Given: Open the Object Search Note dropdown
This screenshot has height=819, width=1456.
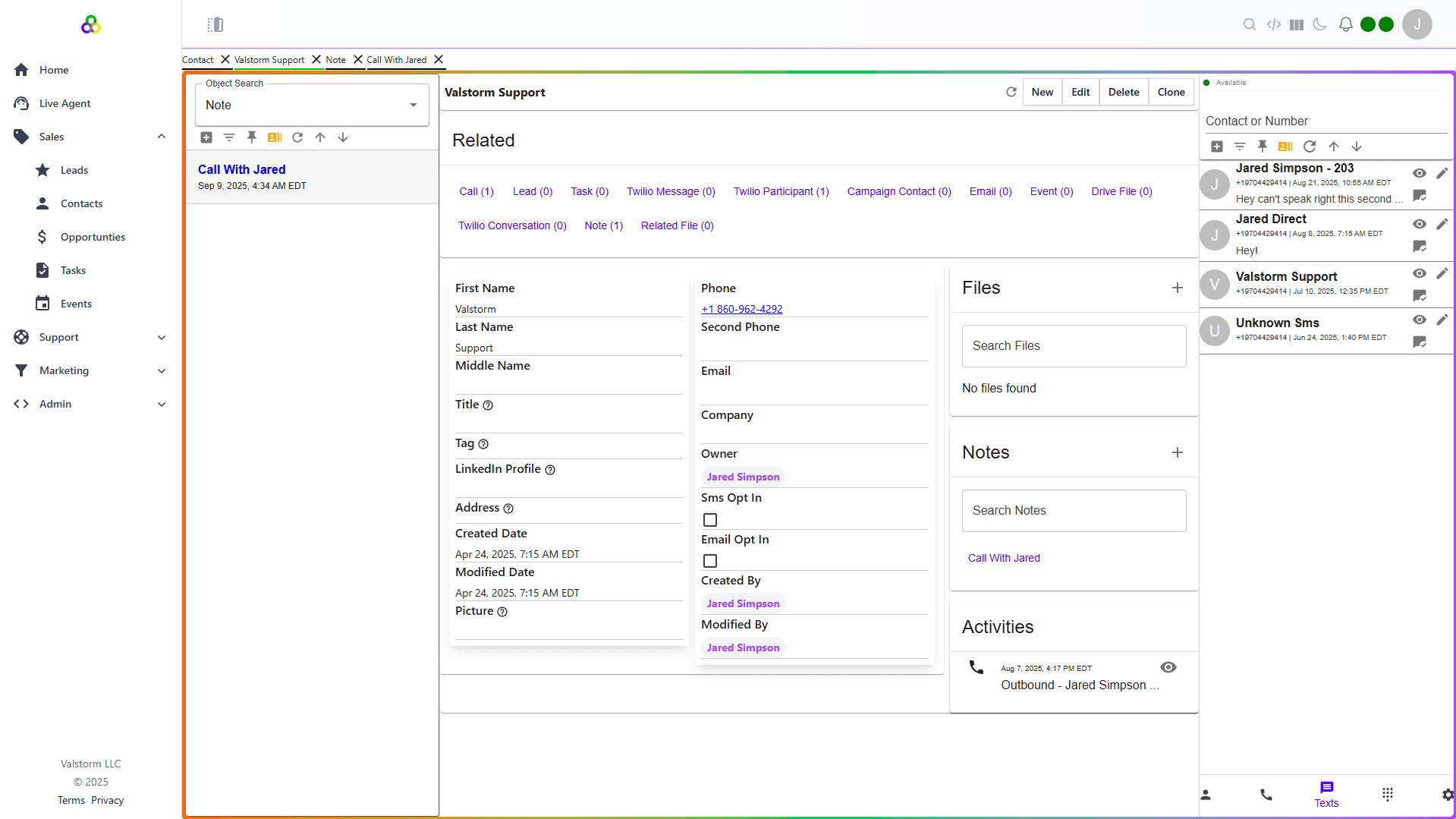Looking at the screenshot, I should pos(414,105).
